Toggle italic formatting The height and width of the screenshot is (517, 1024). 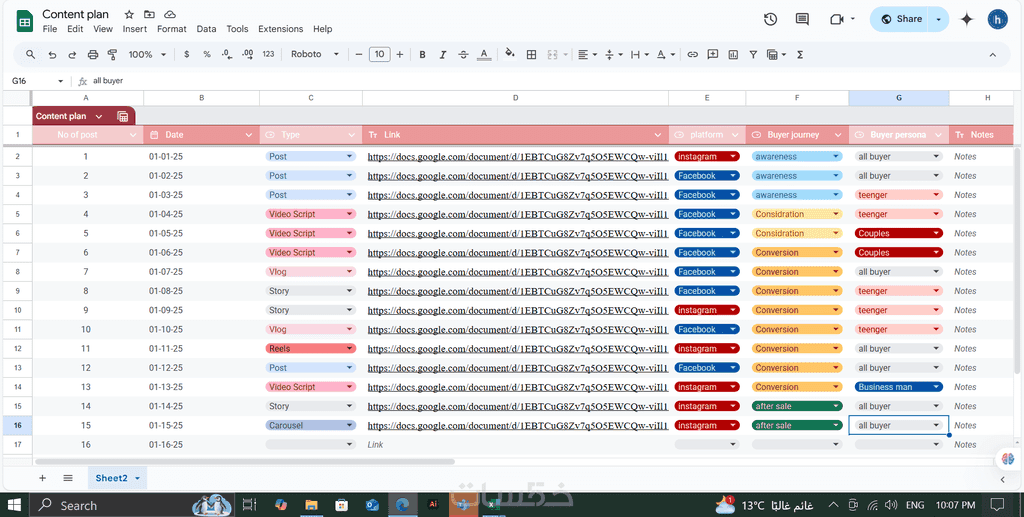[443, 55]
